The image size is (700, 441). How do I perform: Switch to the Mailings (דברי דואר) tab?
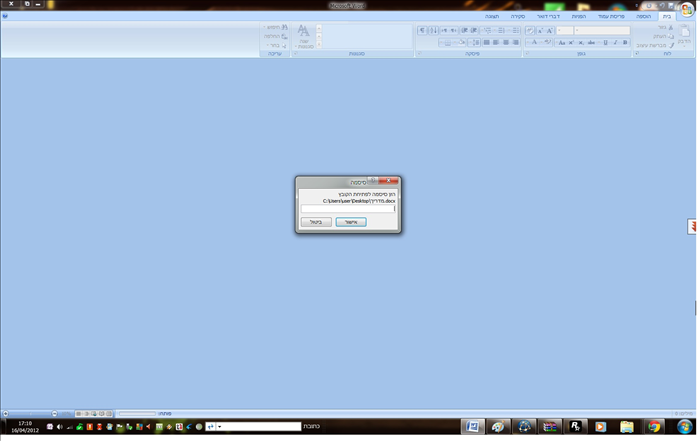(548, 16)
